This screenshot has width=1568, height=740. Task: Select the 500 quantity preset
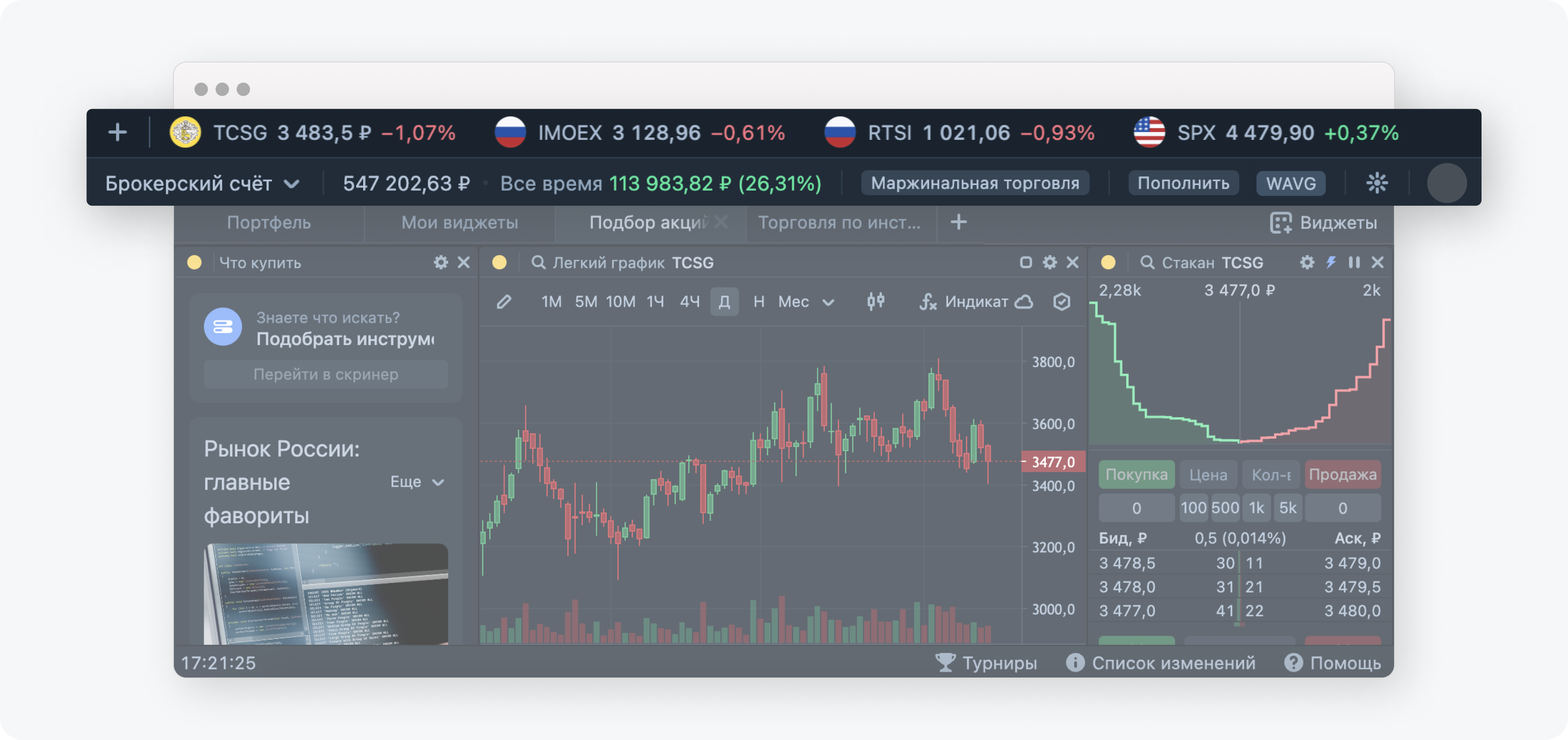(1225, 507)
